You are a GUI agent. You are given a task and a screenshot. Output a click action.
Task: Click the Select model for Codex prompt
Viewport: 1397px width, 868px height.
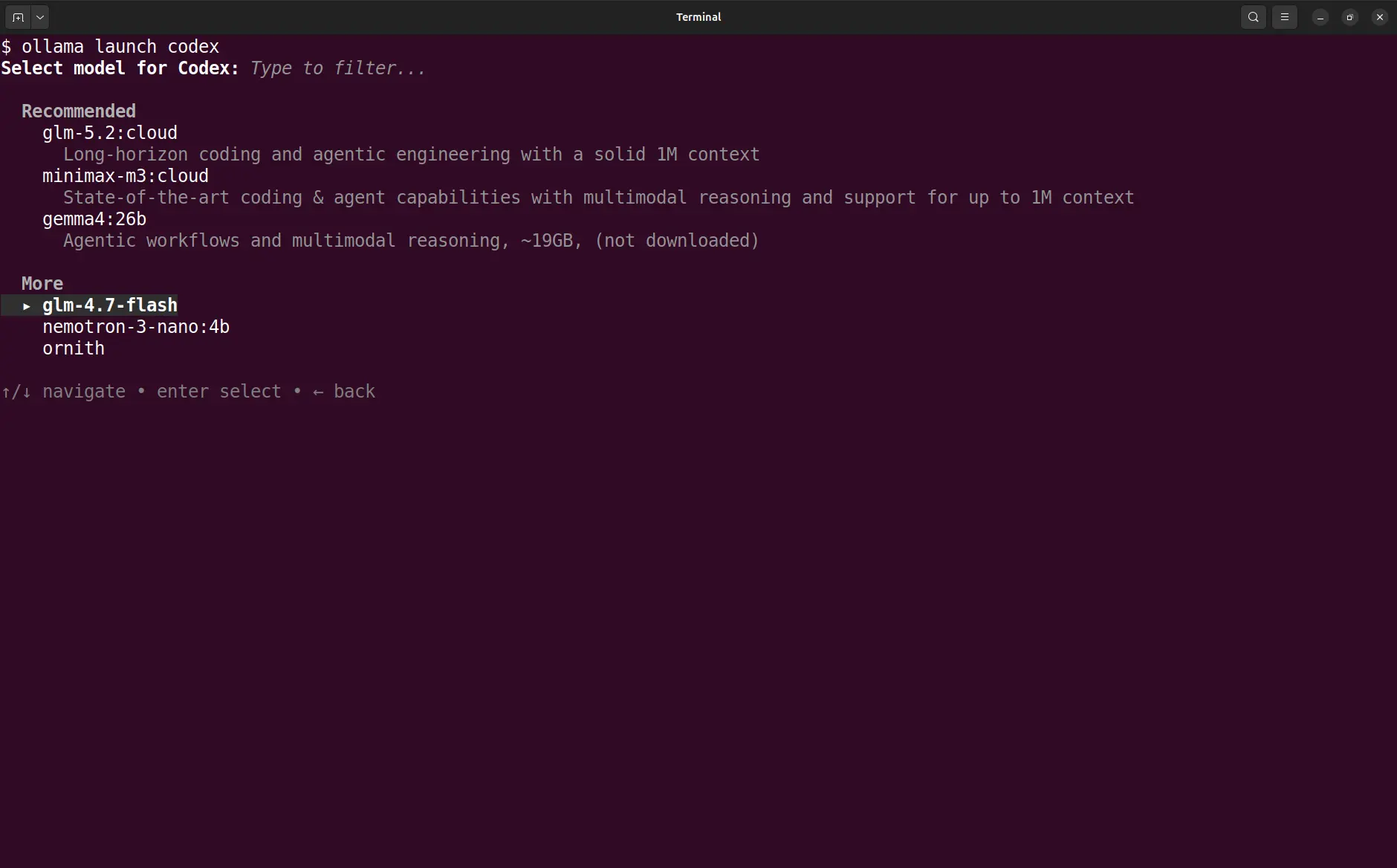point(120,68)
